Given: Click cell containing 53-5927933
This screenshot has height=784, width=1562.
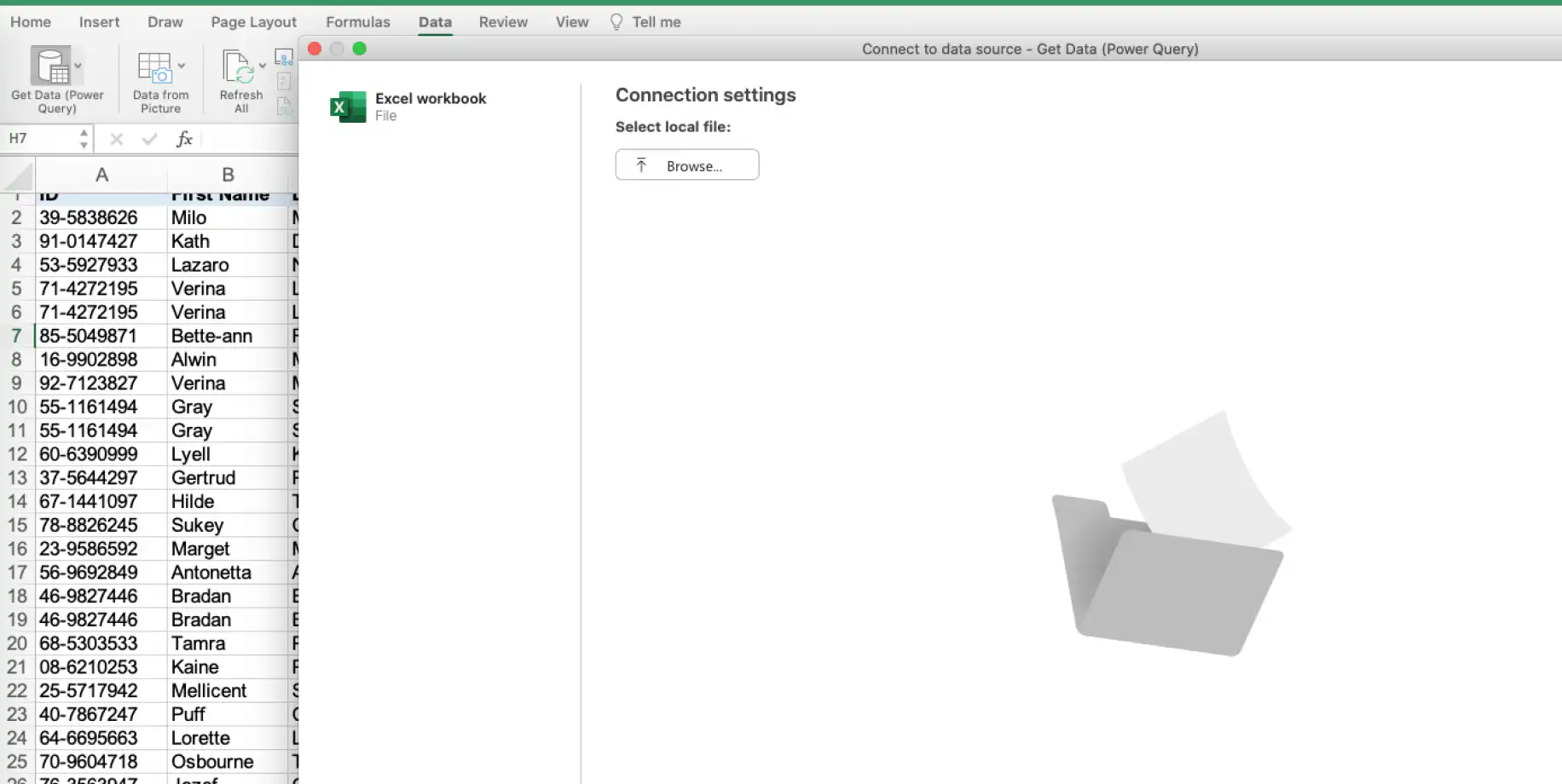Looking at the screenshot, I should [x=101, y=265].
